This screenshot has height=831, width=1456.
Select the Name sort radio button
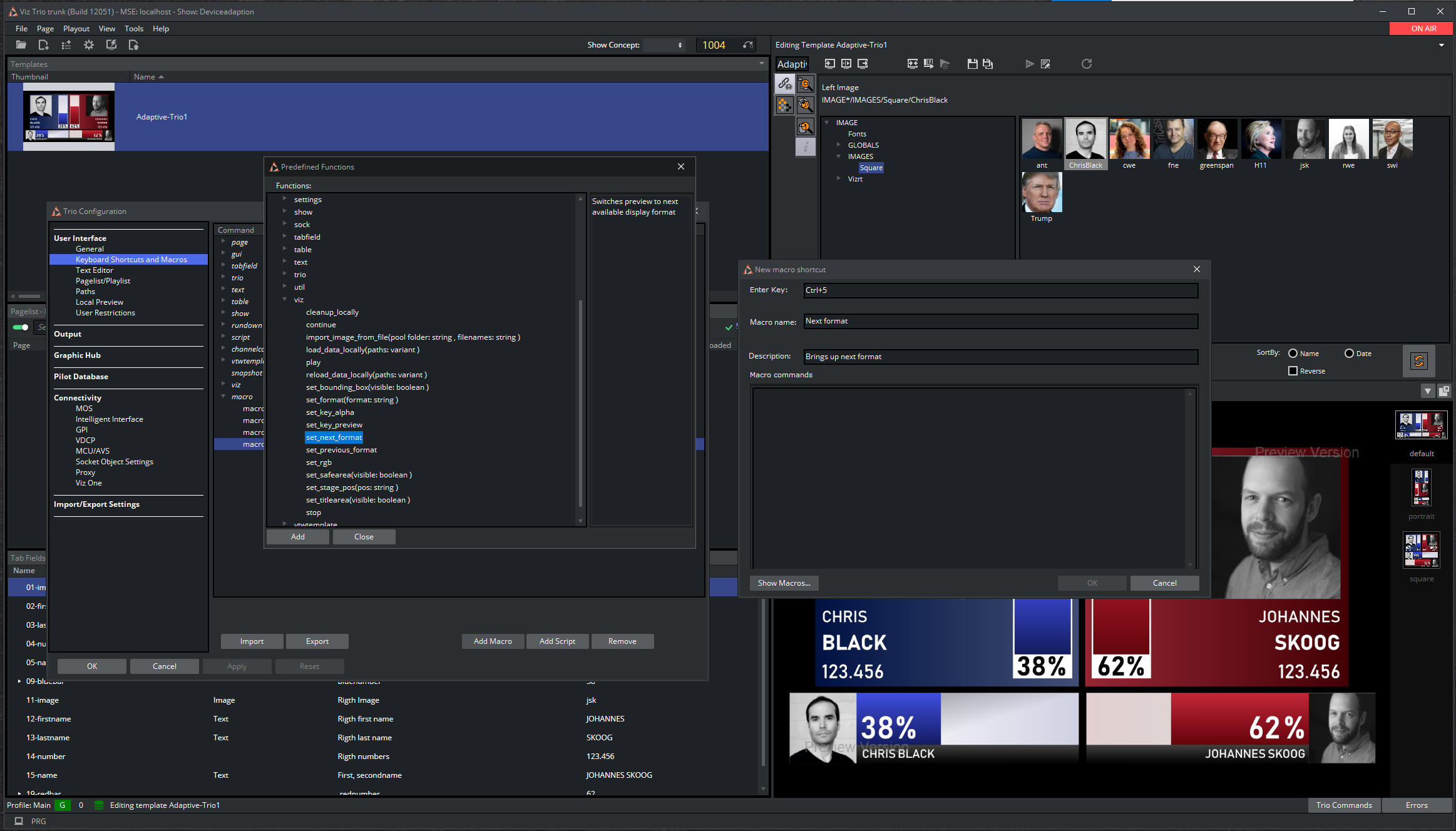(x=1293, y=353)
